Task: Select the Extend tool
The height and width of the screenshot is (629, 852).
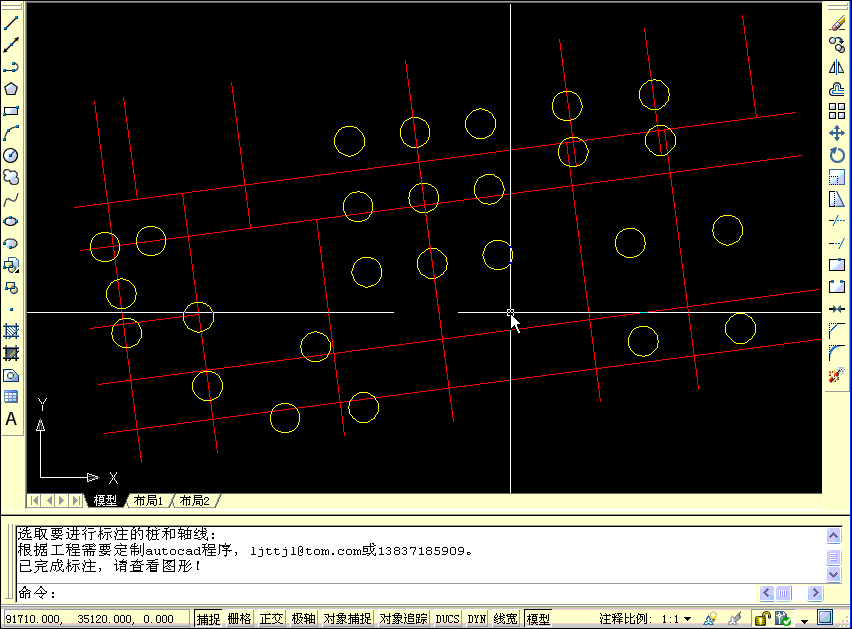Action: pos(837,243)
